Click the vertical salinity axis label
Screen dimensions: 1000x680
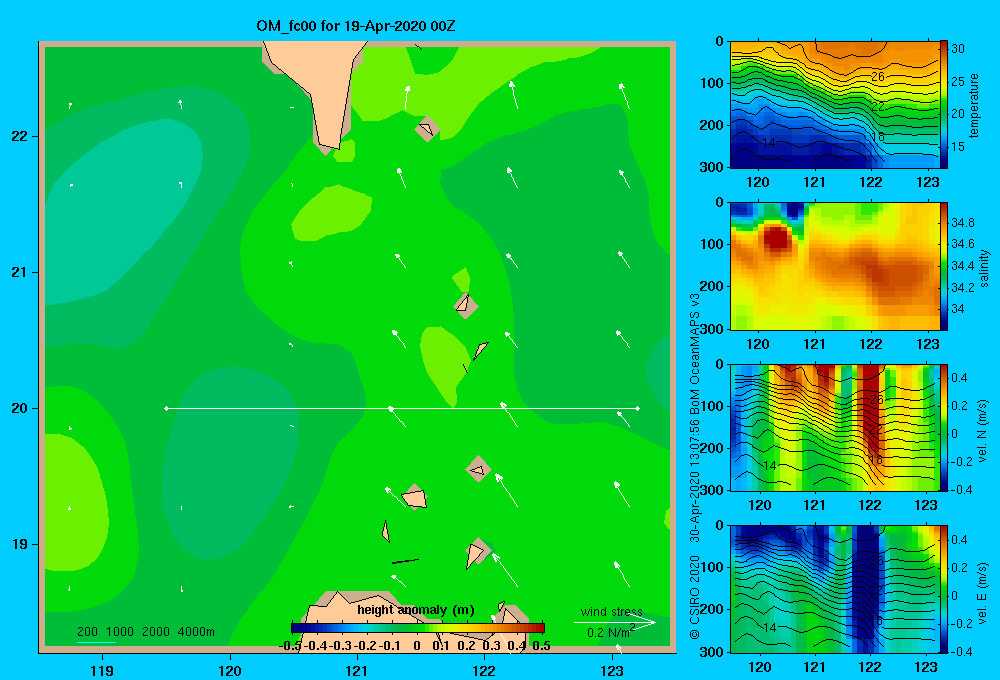click(x=984, y=268)
